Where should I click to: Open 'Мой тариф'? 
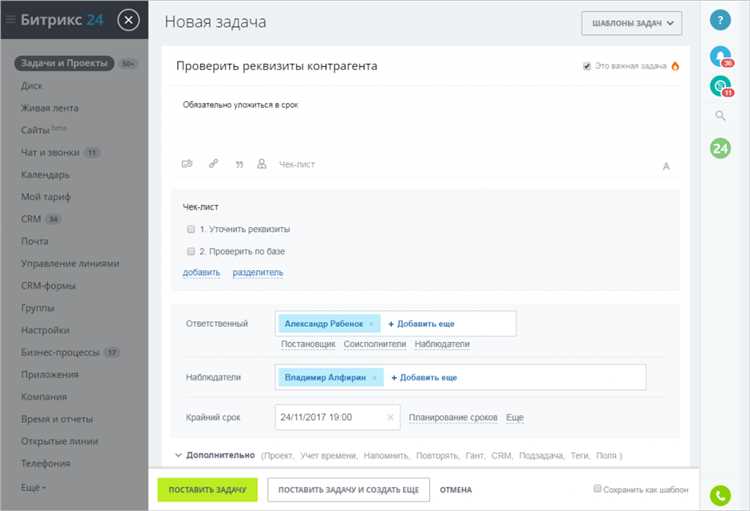[45, 197]
